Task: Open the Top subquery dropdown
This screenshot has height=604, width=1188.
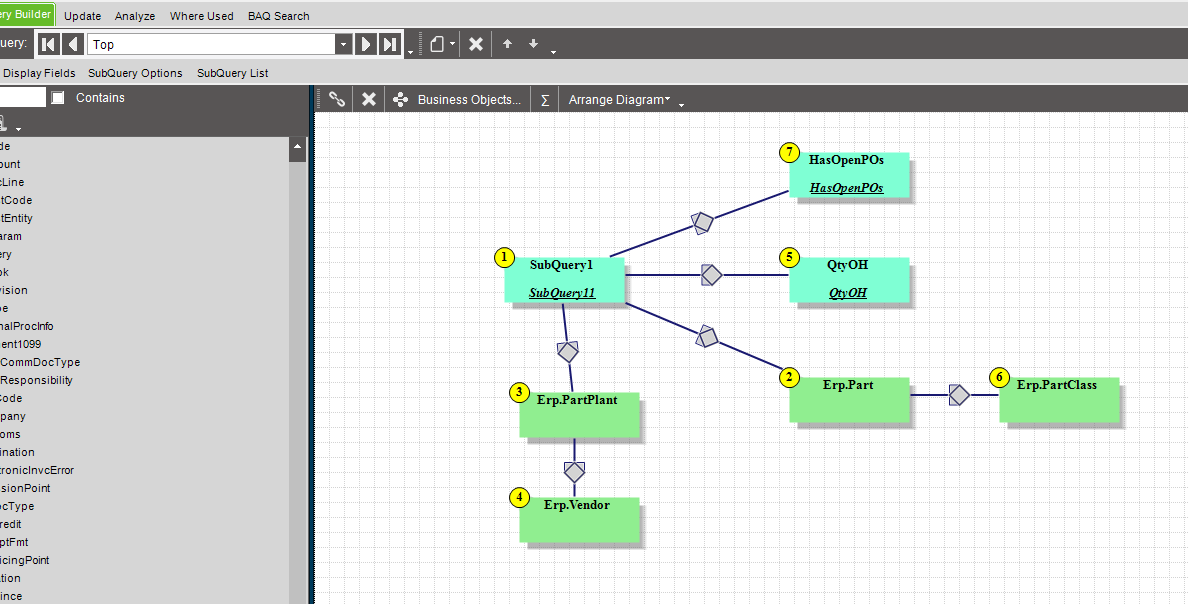Action: (x=343, y=45)
